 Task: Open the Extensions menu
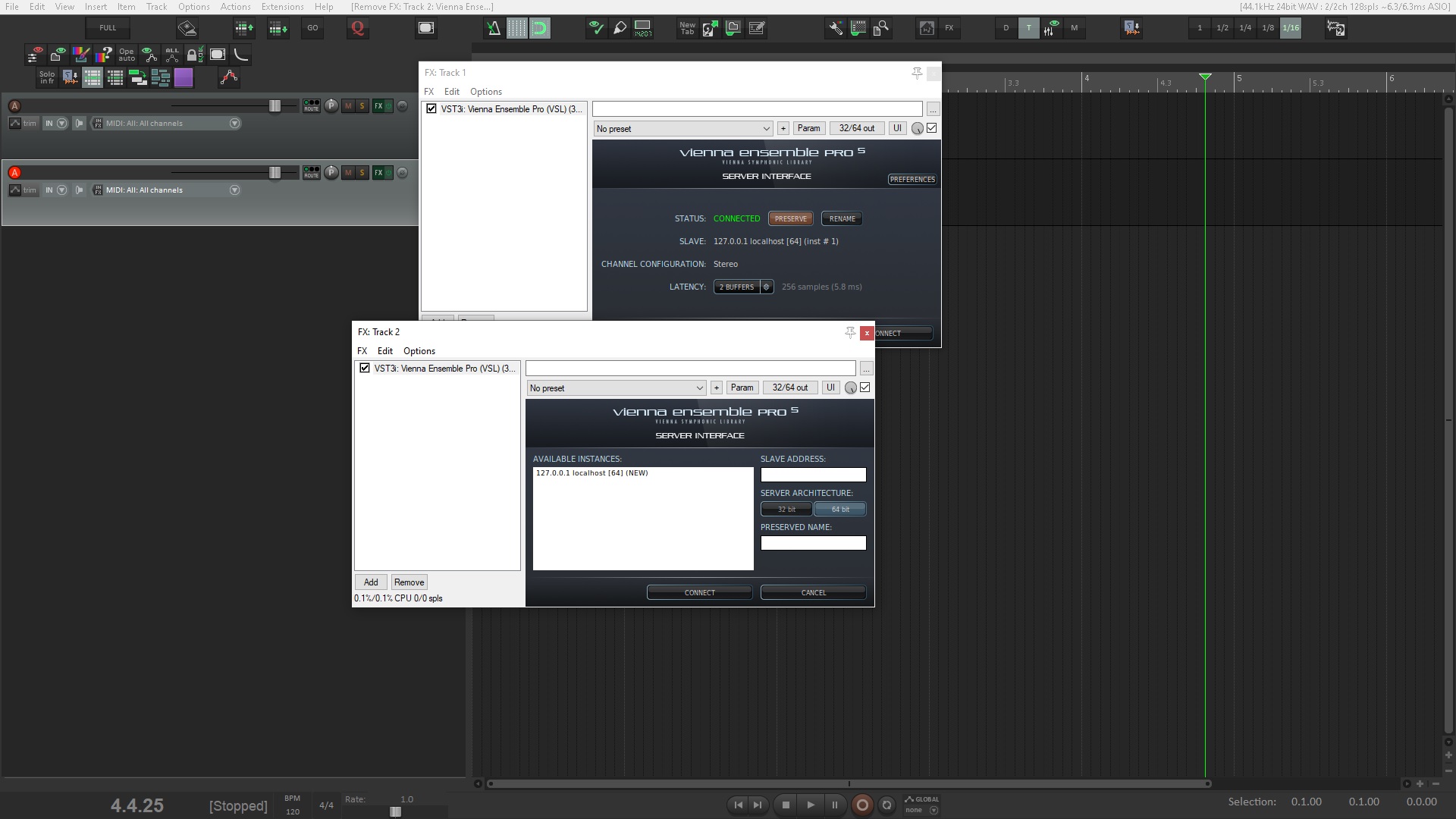pos(282,7)
